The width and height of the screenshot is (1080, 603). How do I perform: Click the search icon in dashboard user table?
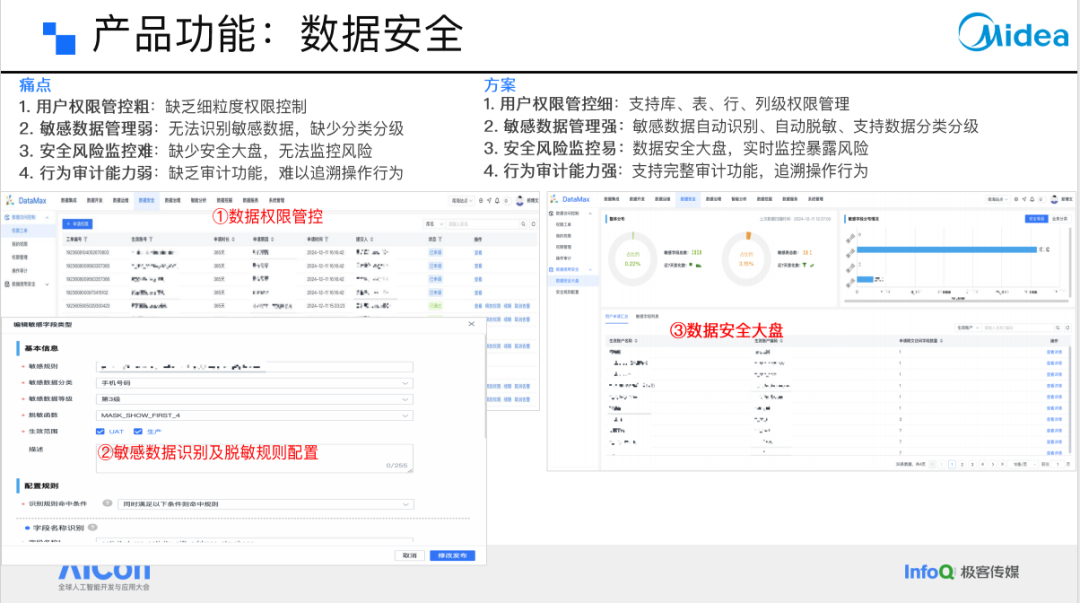[1058, 328]
